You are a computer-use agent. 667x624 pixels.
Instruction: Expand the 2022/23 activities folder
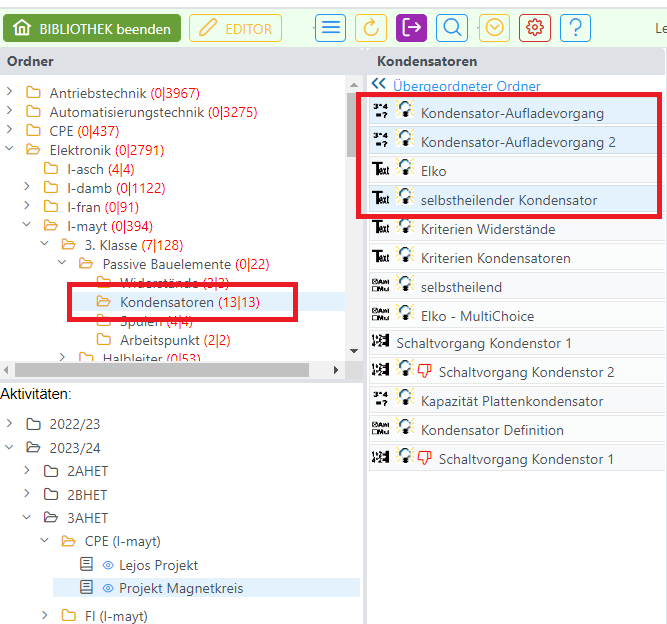coord(10,423)
